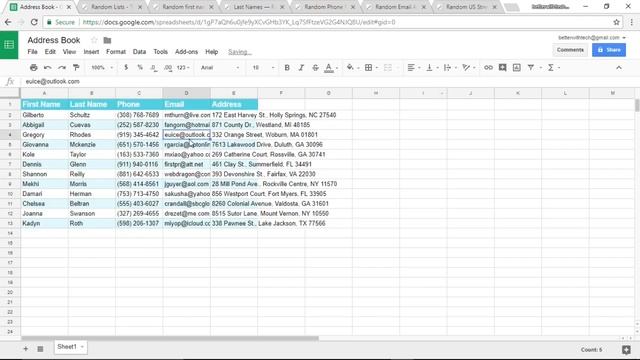Open the File menu

click(32, 52)
